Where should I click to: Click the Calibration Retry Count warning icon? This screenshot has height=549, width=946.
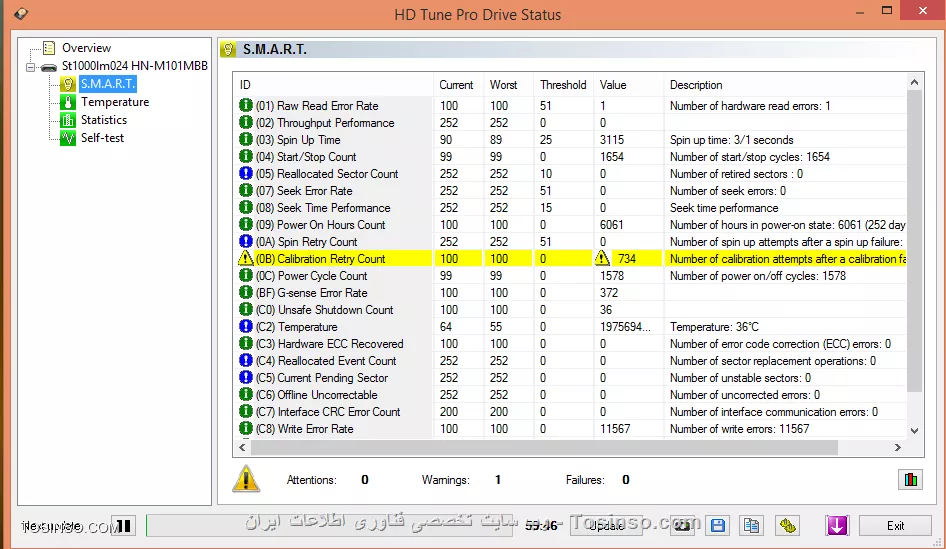pos(246,258)
